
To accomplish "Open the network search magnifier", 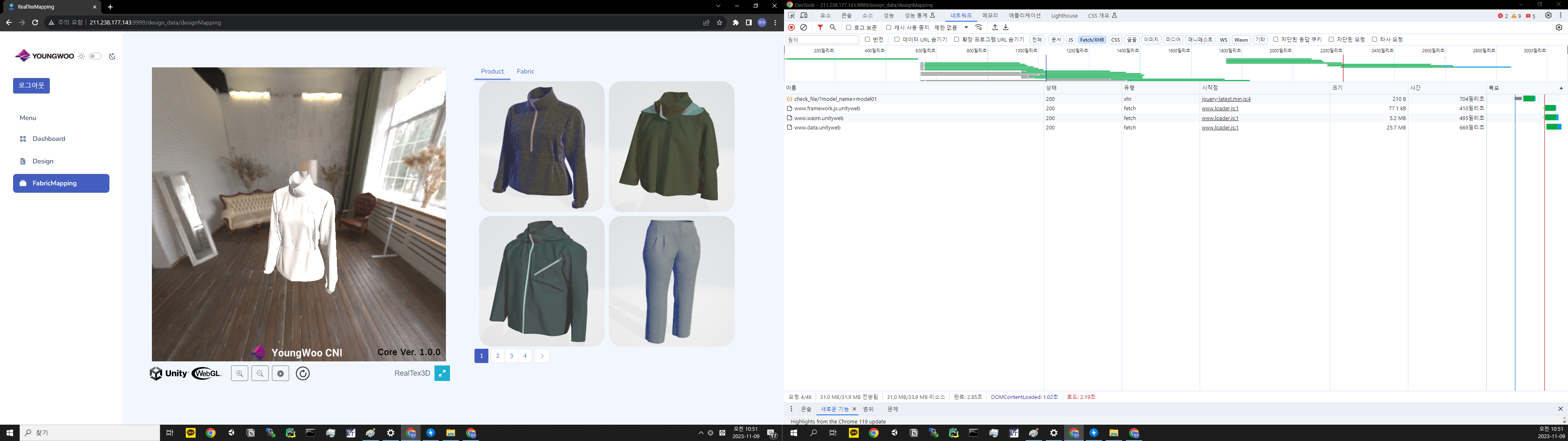I will 833,27.
